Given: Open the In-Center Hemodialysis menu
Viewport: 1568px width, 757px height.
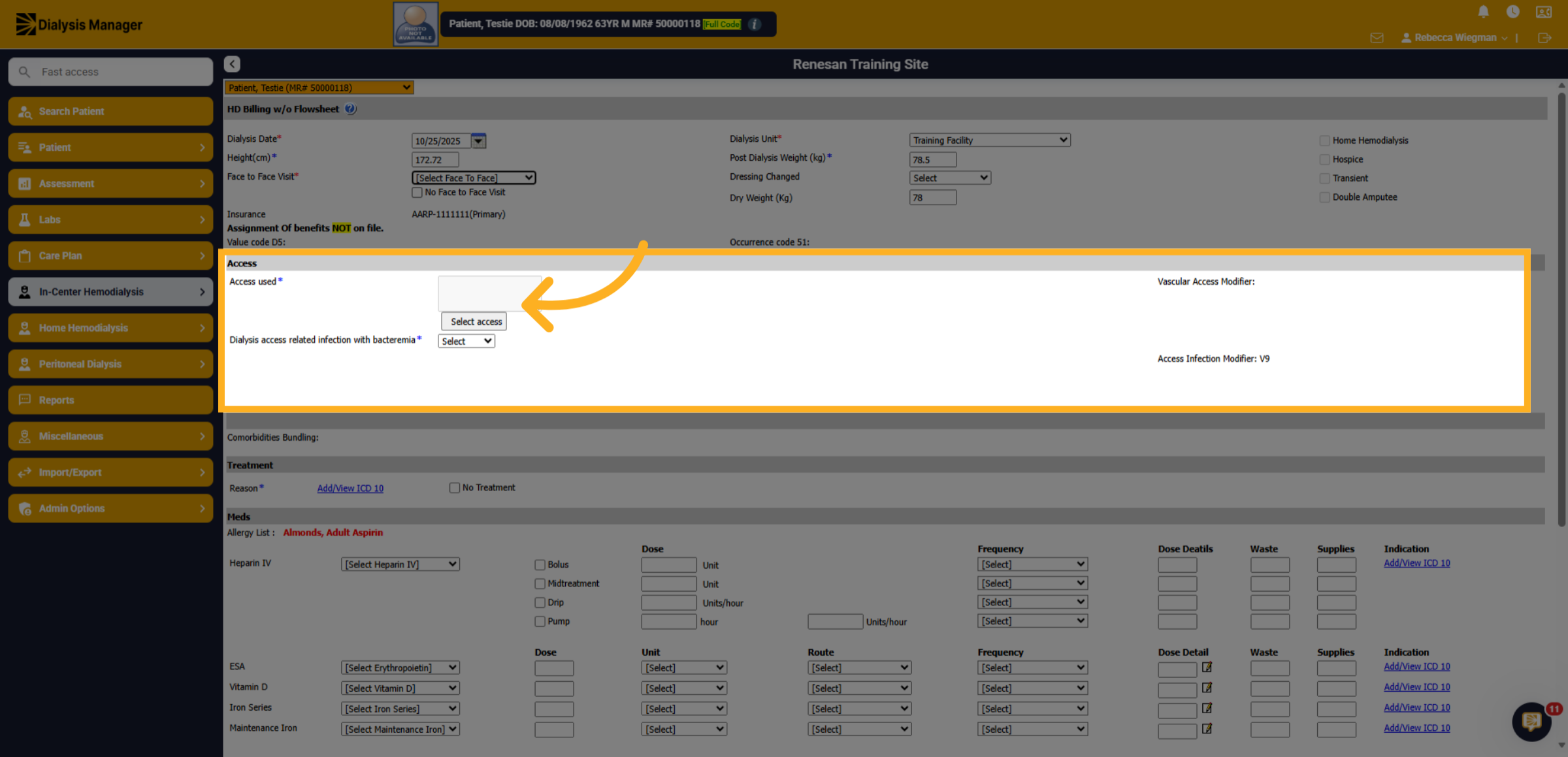Looking at the screenshot, I should (110, 291).
